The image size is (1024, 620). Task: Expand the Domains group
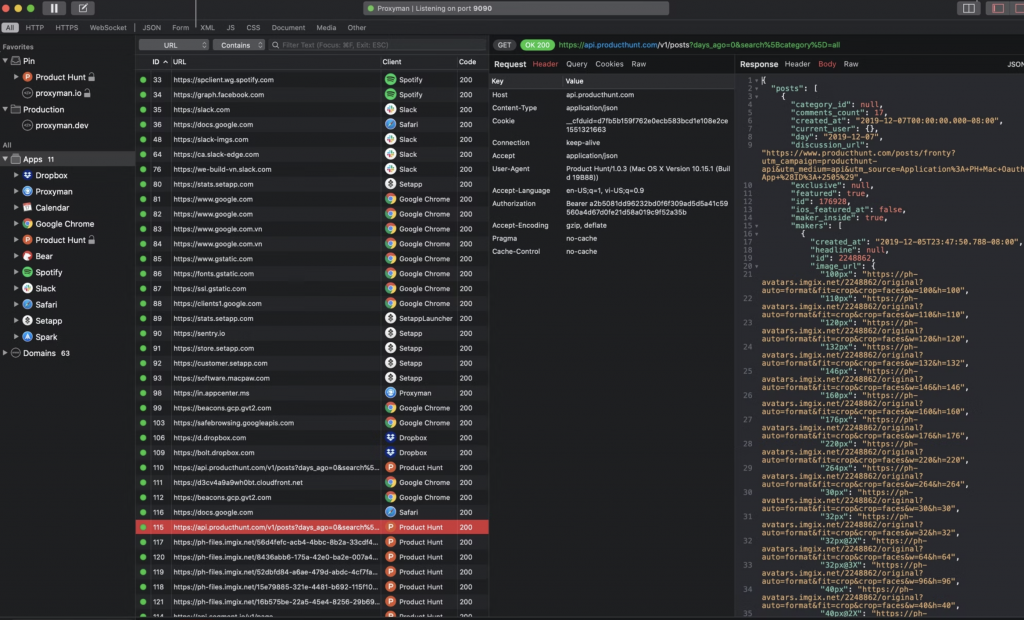point(5,353)
